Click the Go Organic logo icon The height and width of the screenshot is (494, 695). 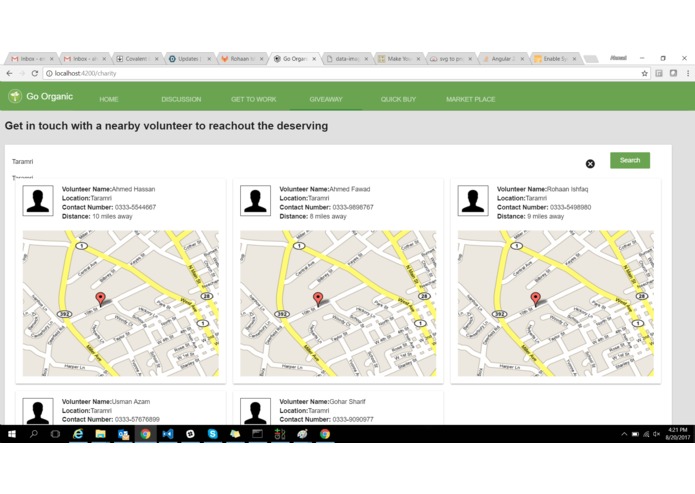click(15, 96)
